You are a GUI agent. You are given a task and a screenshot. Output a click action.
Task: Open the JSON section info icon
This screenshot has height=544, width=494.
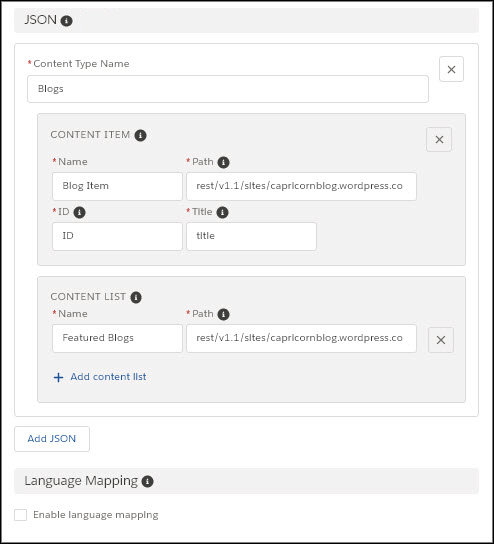click(x=66, y=21)
